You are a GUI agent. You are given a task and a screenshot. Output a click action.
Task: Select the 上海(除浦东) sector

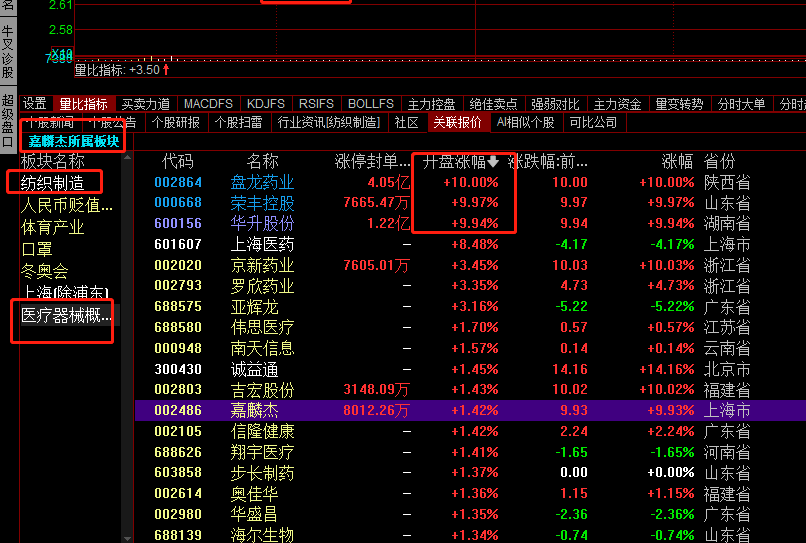(66, 292)
